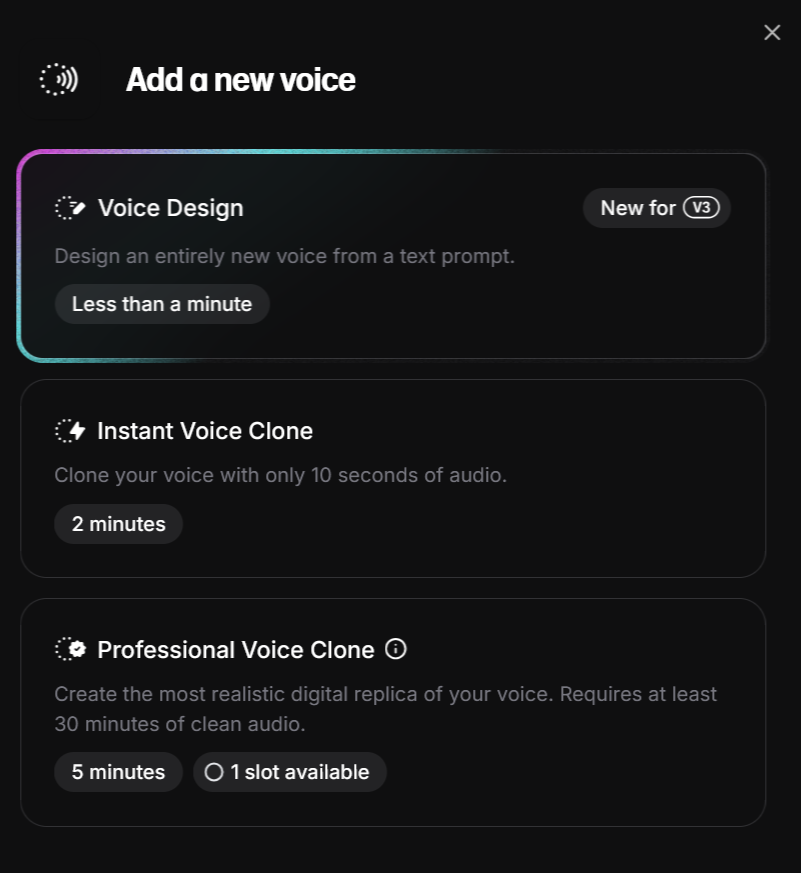Click the text prompt description in Voice Design
The width and height of the screenshot is (801, 873).
pyautogui.click(x=284, y=256)
